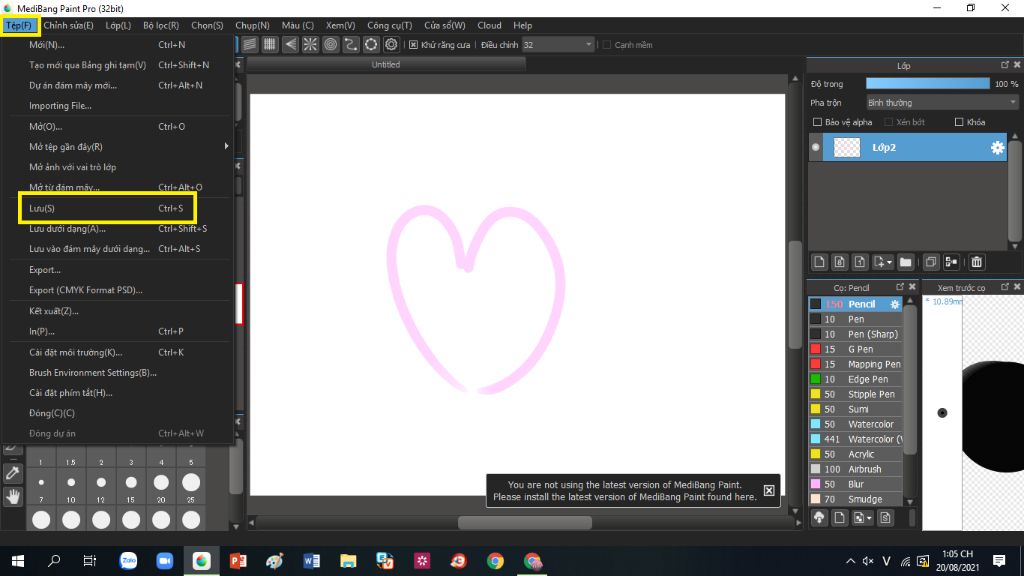1024x576 pixels.
Task: Select the hand move tool
Action: pos(12,497)
